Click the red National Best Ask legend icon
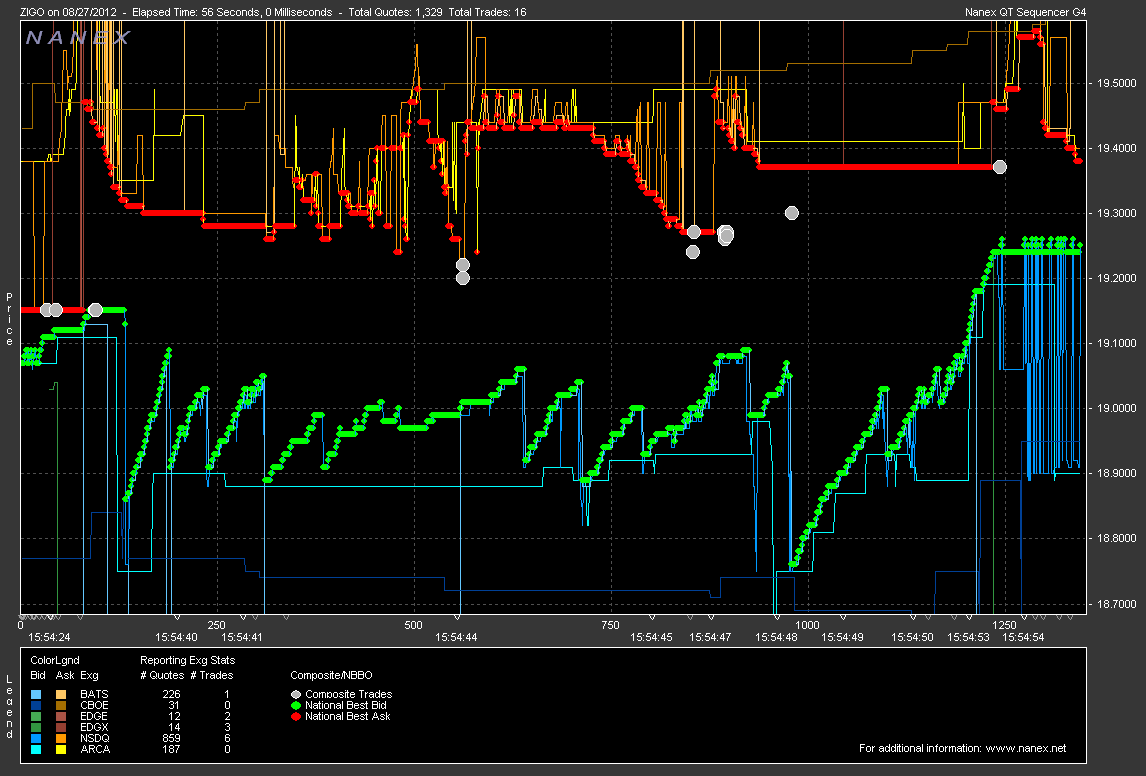The width and height of the screenshot is (1146, 776). pos(296,716)
